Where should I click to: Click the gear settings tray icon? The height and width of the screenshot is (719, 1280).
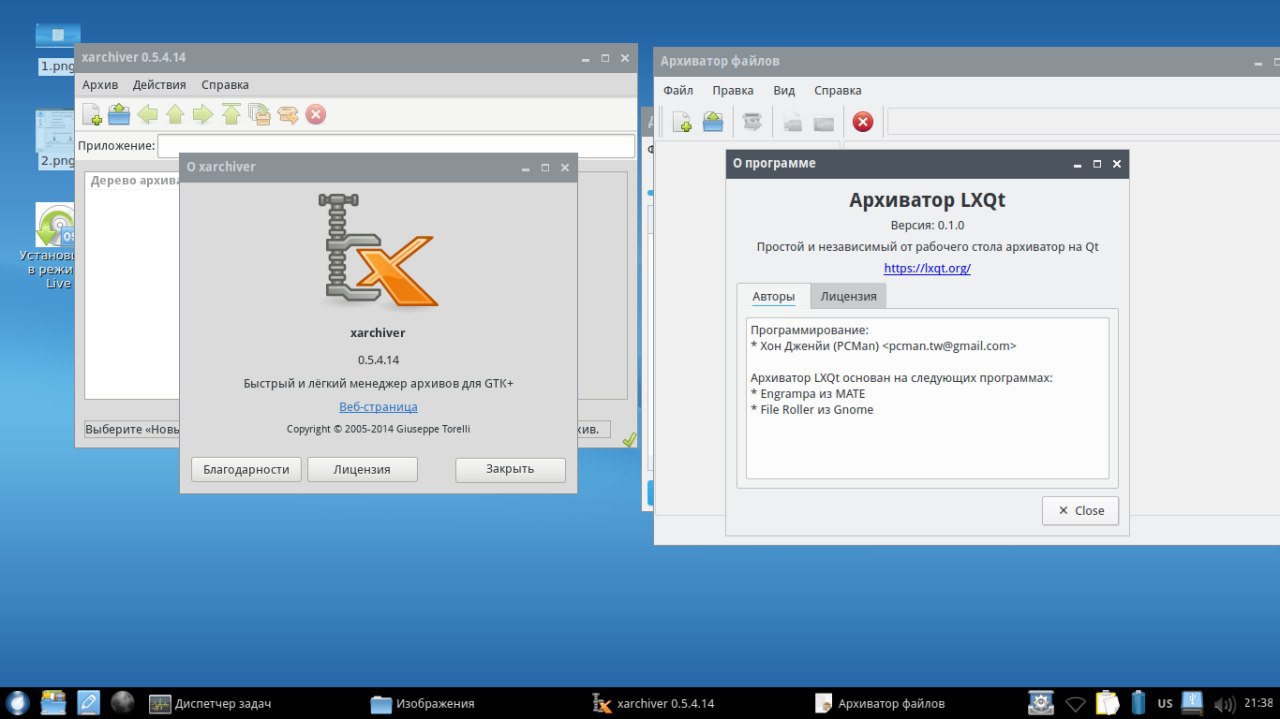point(1042,703)
